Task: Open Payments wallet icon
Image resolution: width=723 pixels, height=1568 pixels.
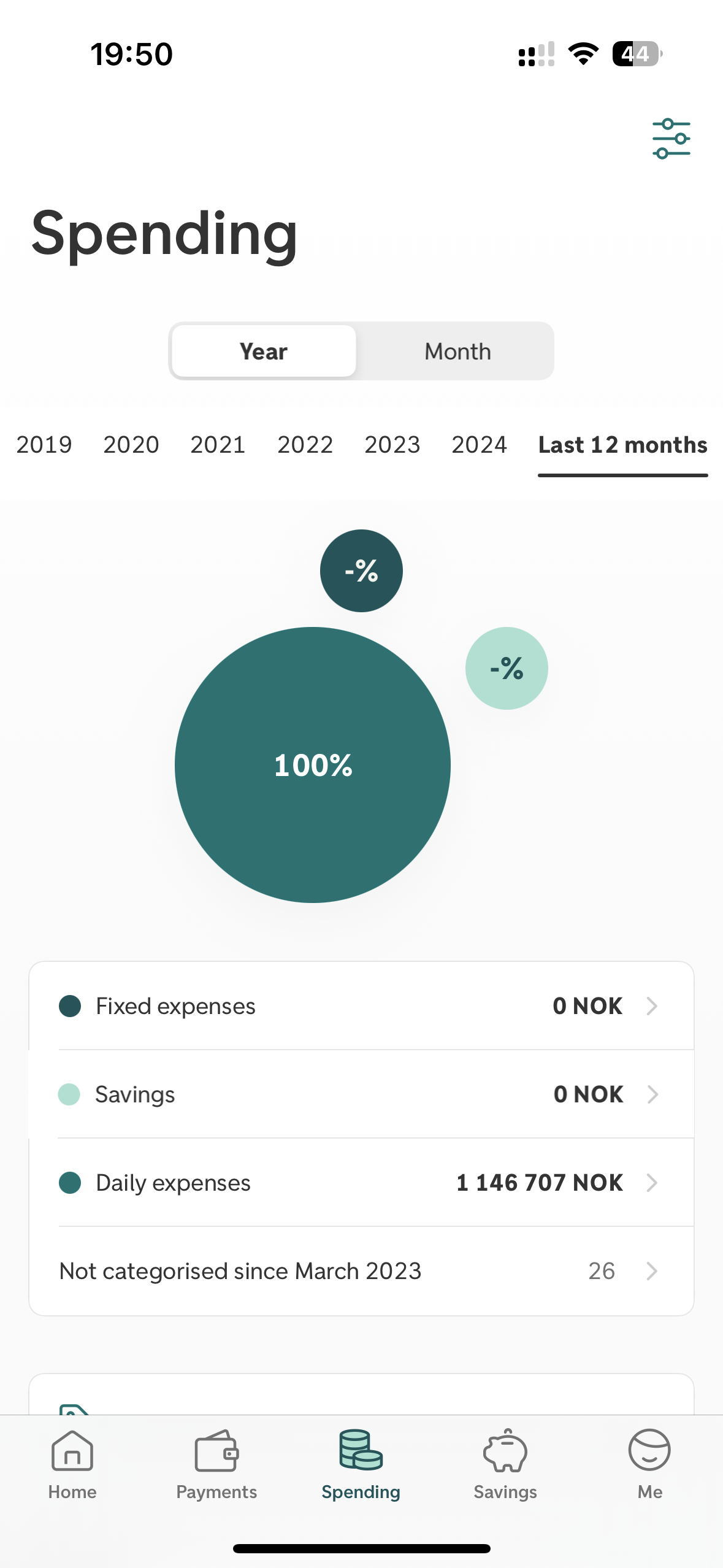Action: tap(216, 1451)
